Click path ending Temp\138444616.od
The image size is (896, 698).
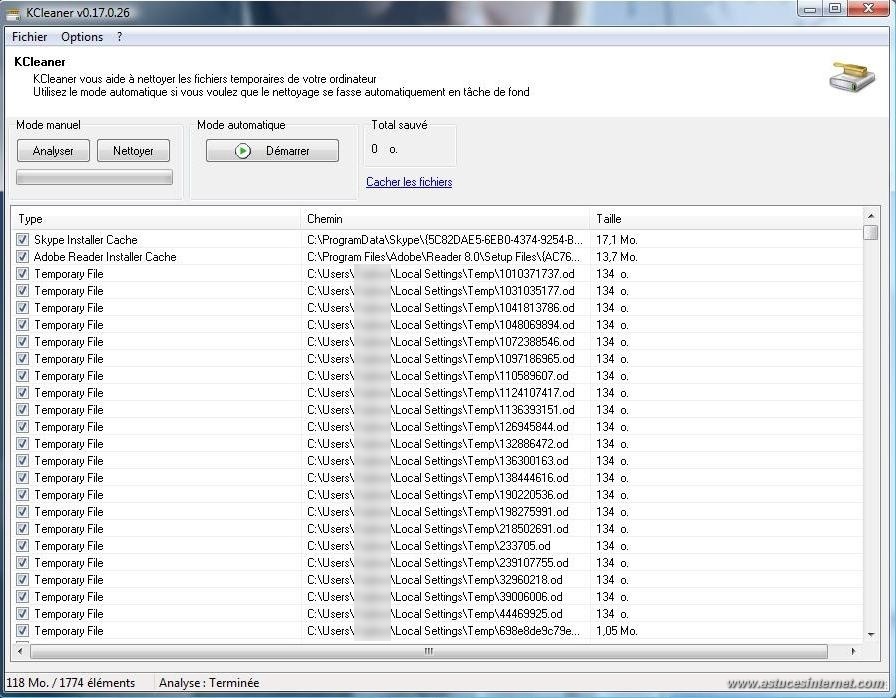tap(438, 478)
